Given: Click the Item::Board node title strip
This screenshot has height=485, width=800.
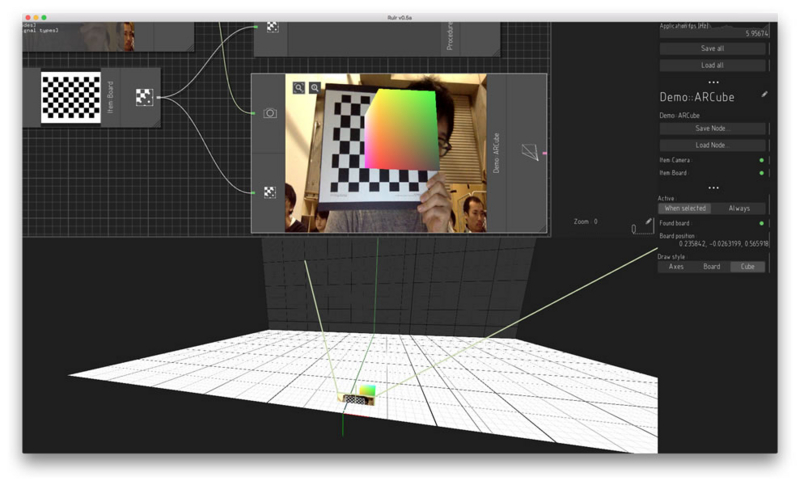Looking at the screenshot, I should click(x=111, y=97).
